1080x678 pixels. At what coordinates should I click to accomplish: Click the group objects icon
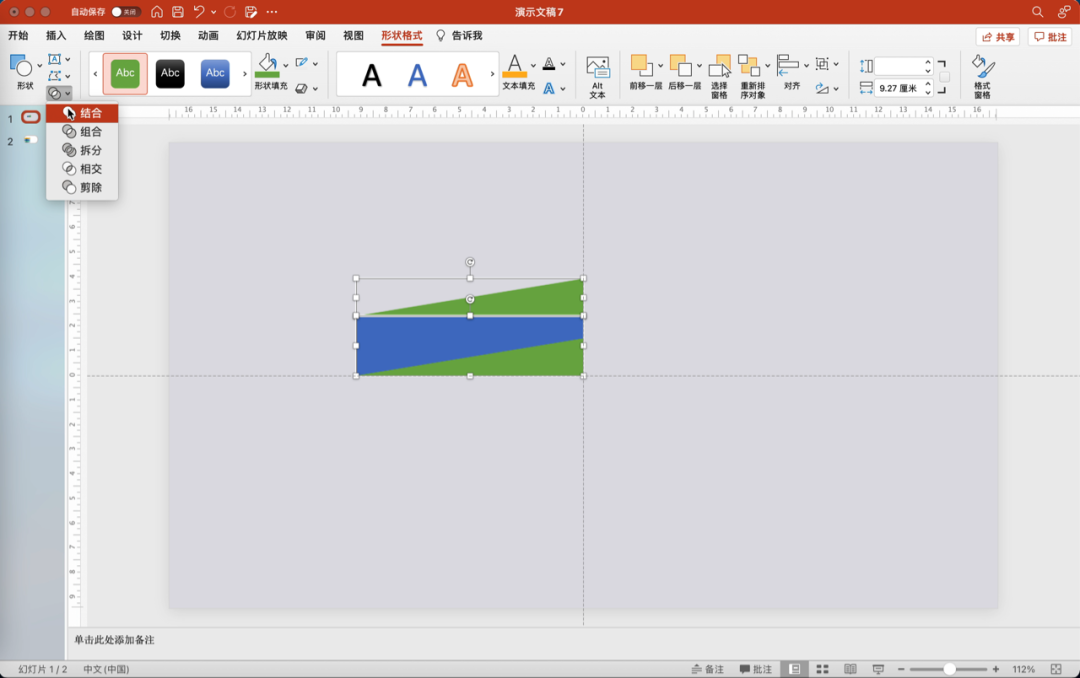(822, 64)
